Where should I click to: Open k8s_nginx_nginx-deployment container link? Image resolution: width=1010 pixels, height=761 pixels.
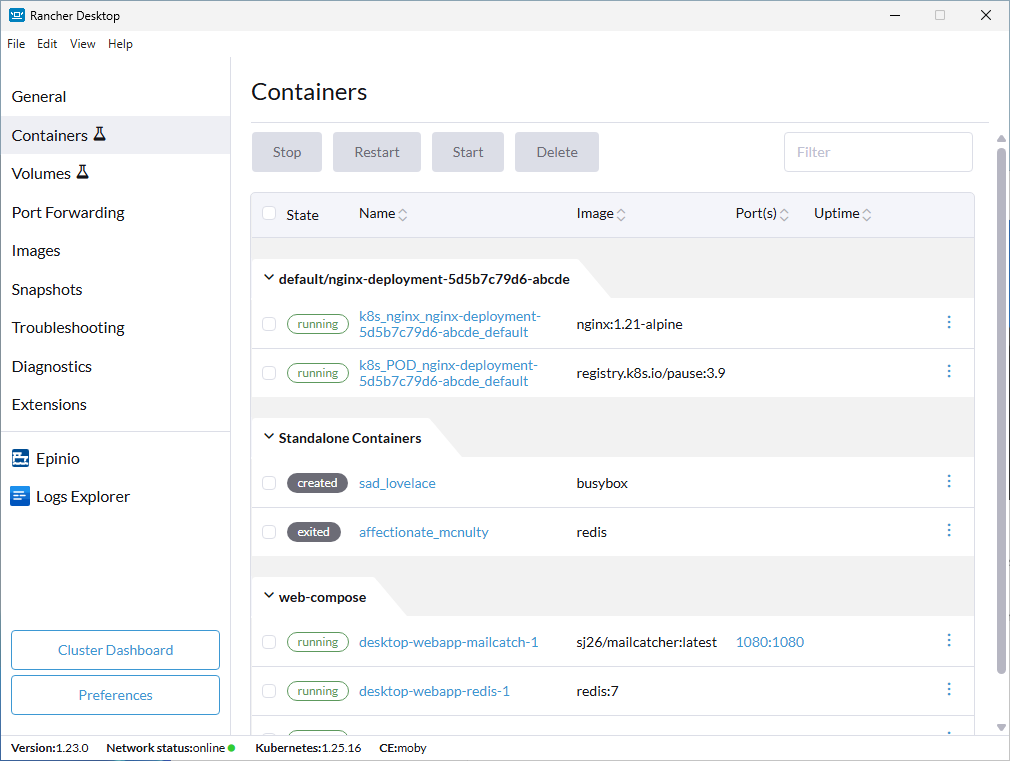pyautogui.click(x=450, y=324)
